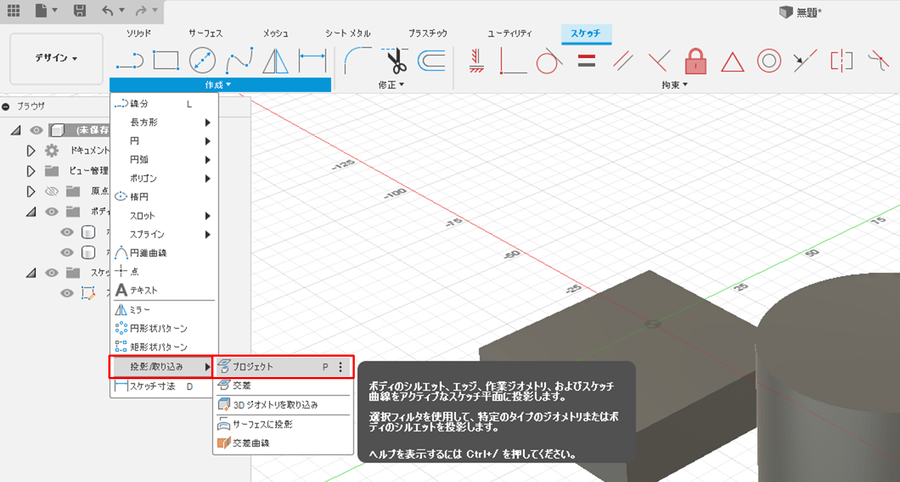Switch to the シート メタル tab

pos(348,34)
